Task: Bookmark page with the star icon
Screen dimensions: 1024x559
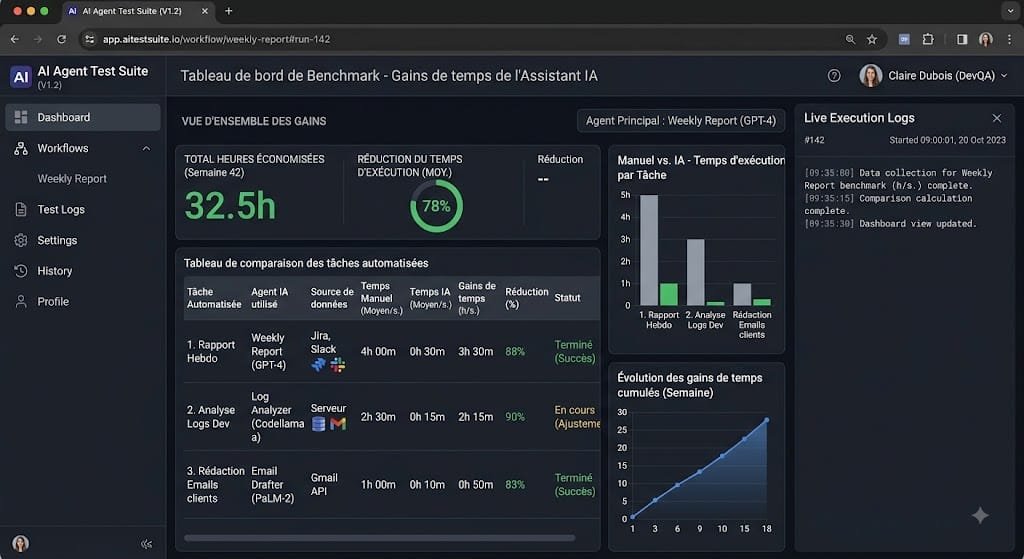Action: 872,39
